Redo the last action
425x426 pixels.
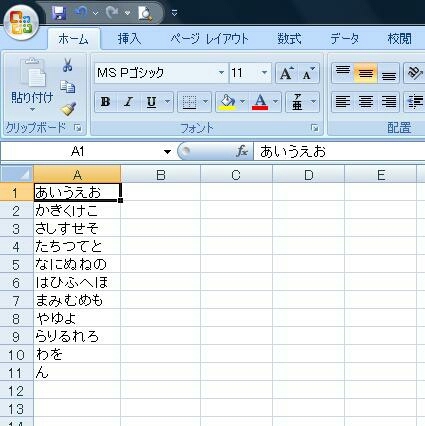(112, 13)
